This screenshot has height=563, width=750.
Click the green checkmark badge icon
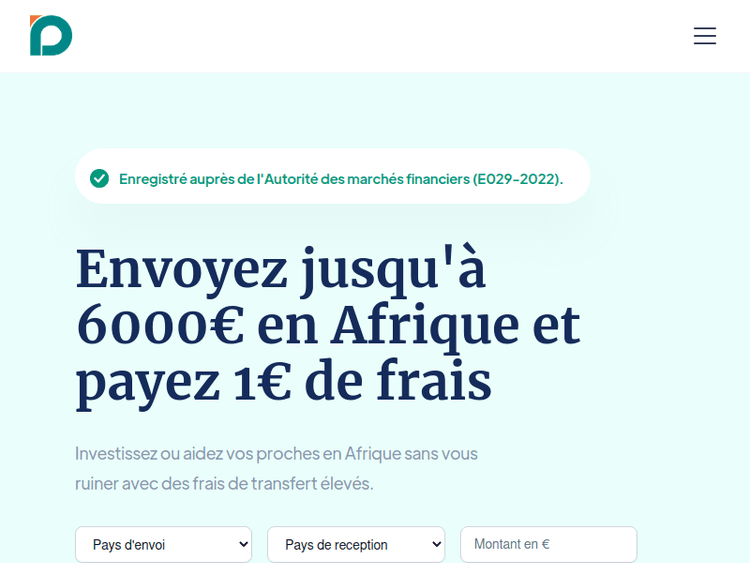click(x=99, y=178)
